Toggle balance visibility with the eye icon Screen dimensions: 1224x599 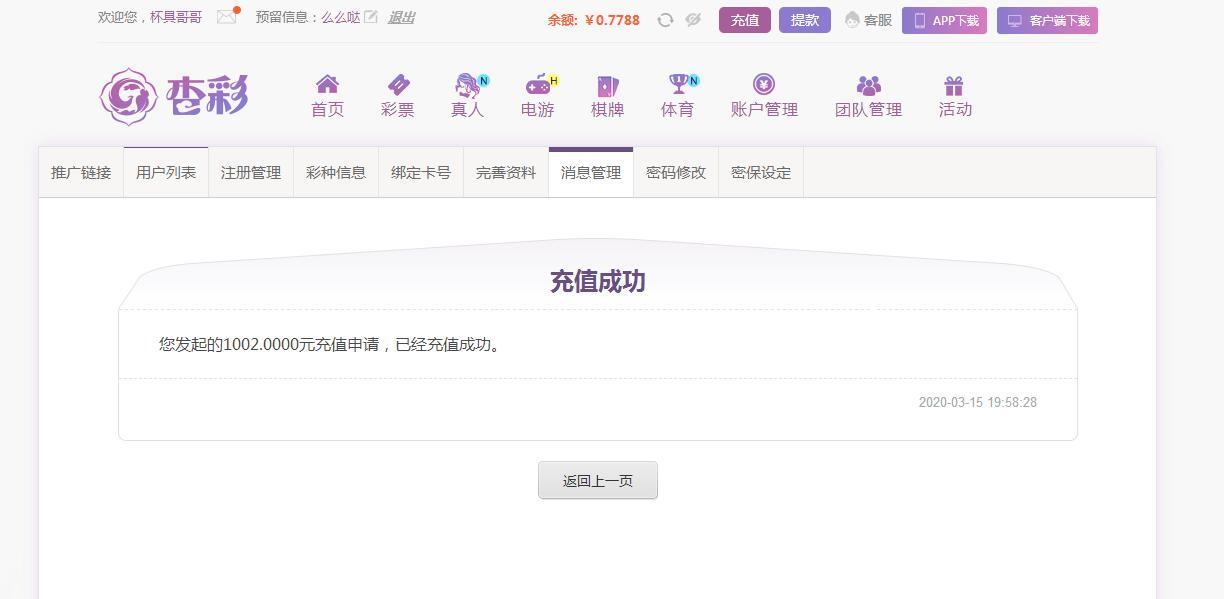tap(693, 19)
